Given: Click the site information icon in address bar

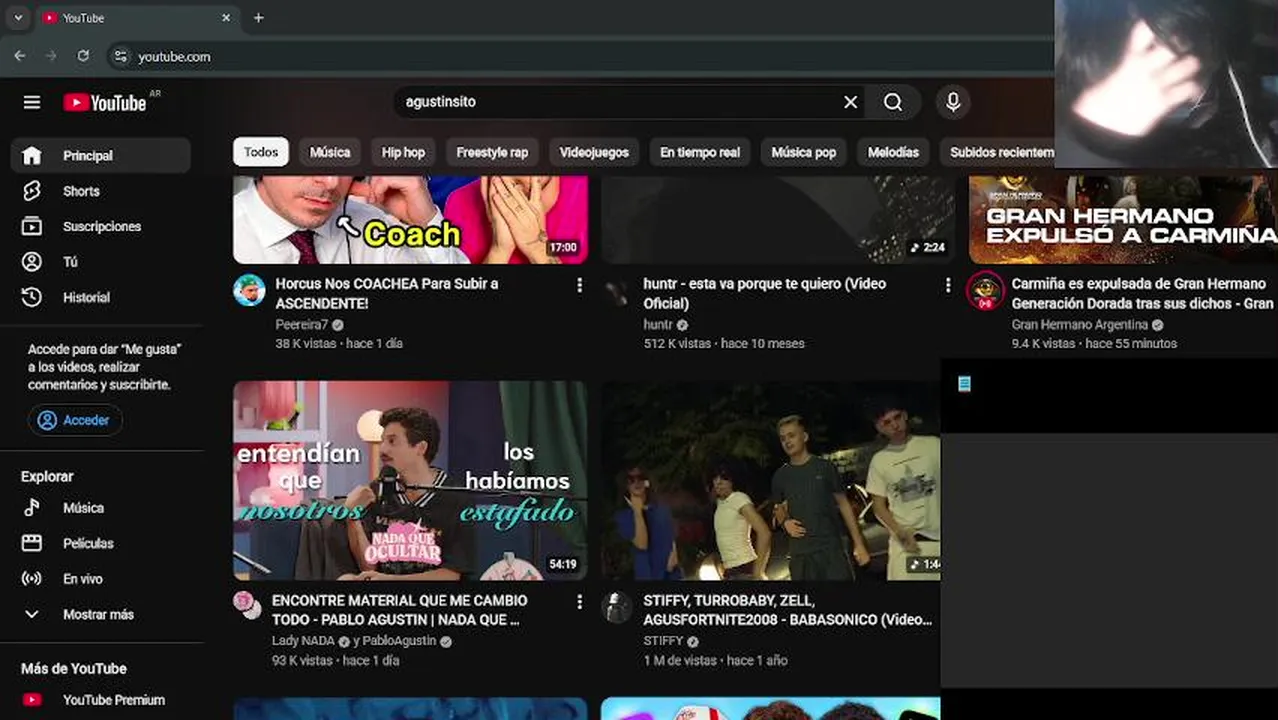Looking at the screenshot, I should pos(120,56).
